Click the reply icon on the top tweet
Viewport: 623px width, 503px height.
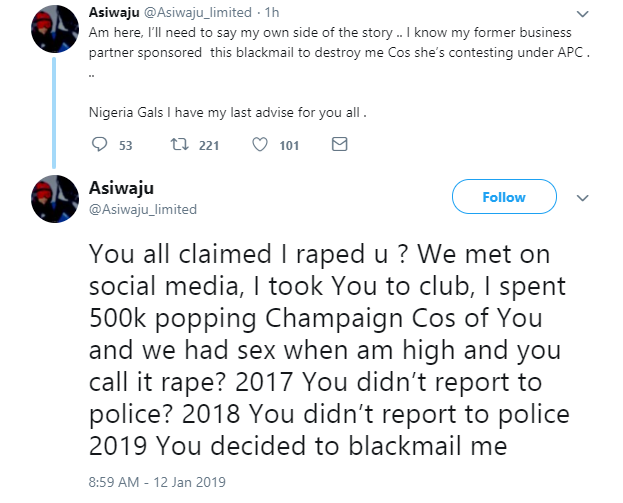pos(98,145)
